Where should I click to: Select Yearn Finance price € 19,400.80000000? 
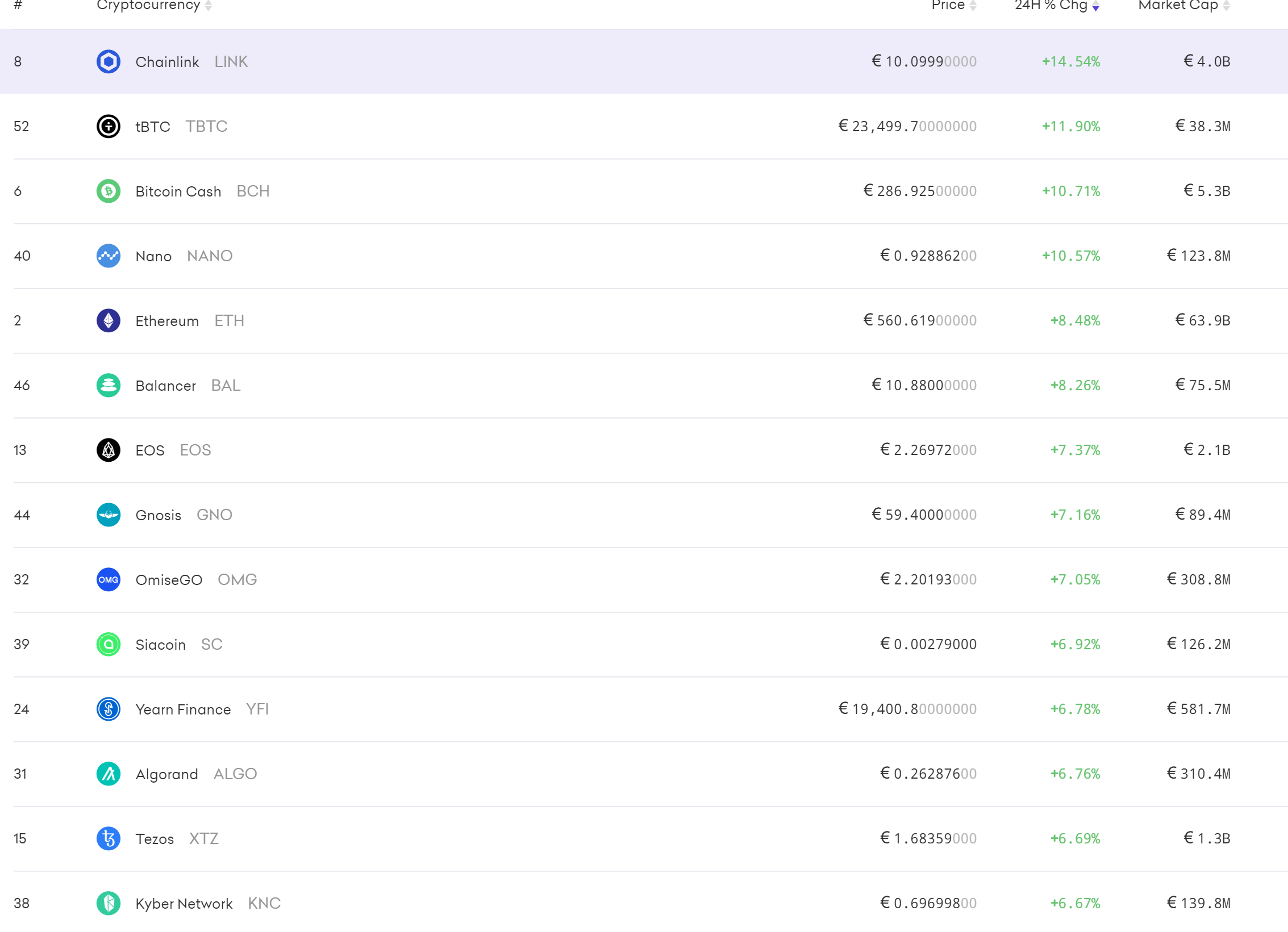click(x=908, y=709)
